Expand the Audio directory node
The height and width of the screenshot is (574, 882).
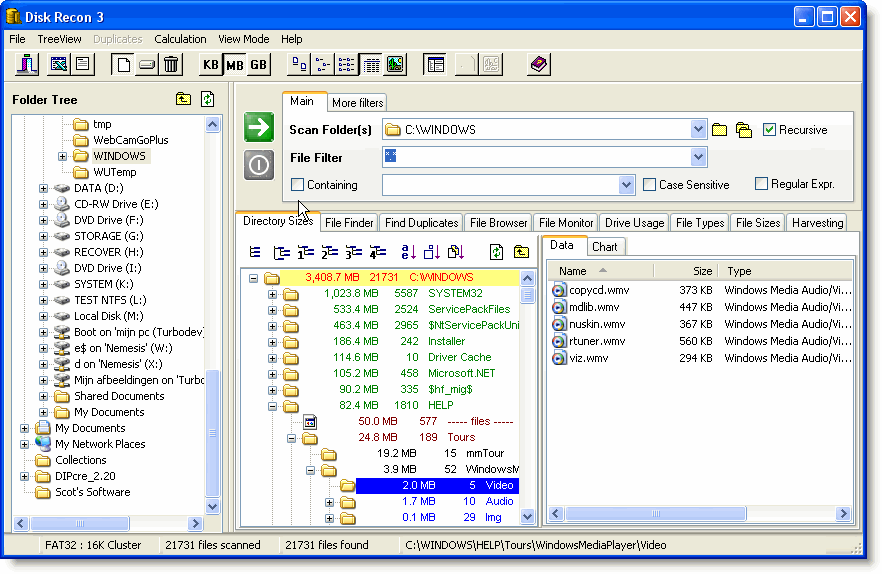(330, 502)
